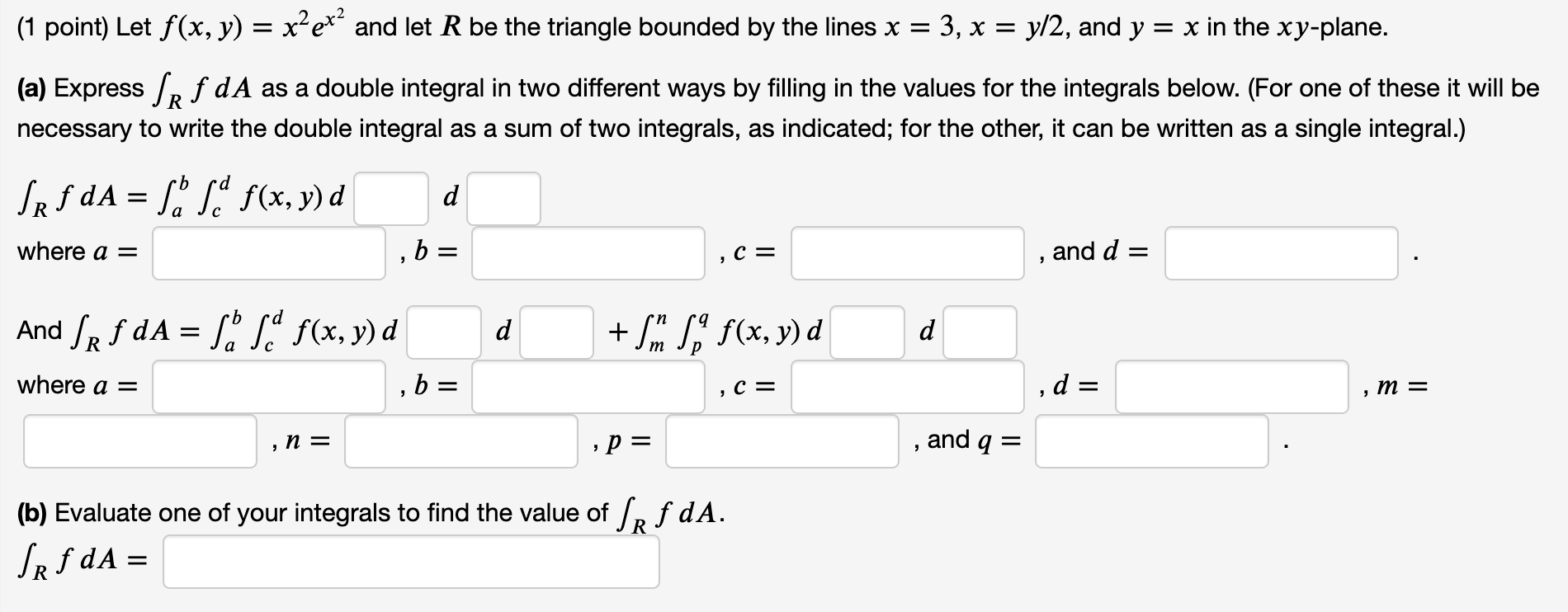Viewport: 1568px width, 612px height.
Task: Click the answer field for m
Action: (x=140, y=443)
